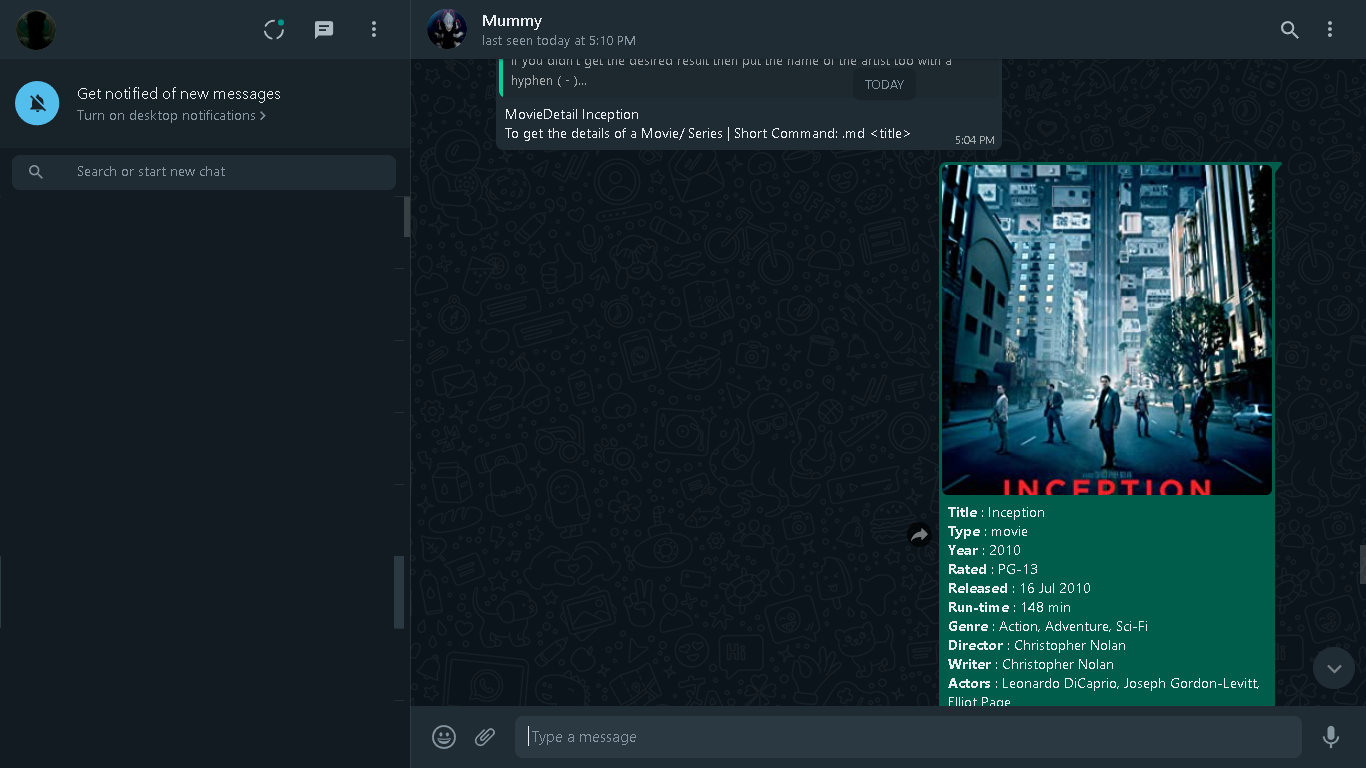
Task: Click the 'MovieDetail Inception' message text
Action: (x=572, y=114)
